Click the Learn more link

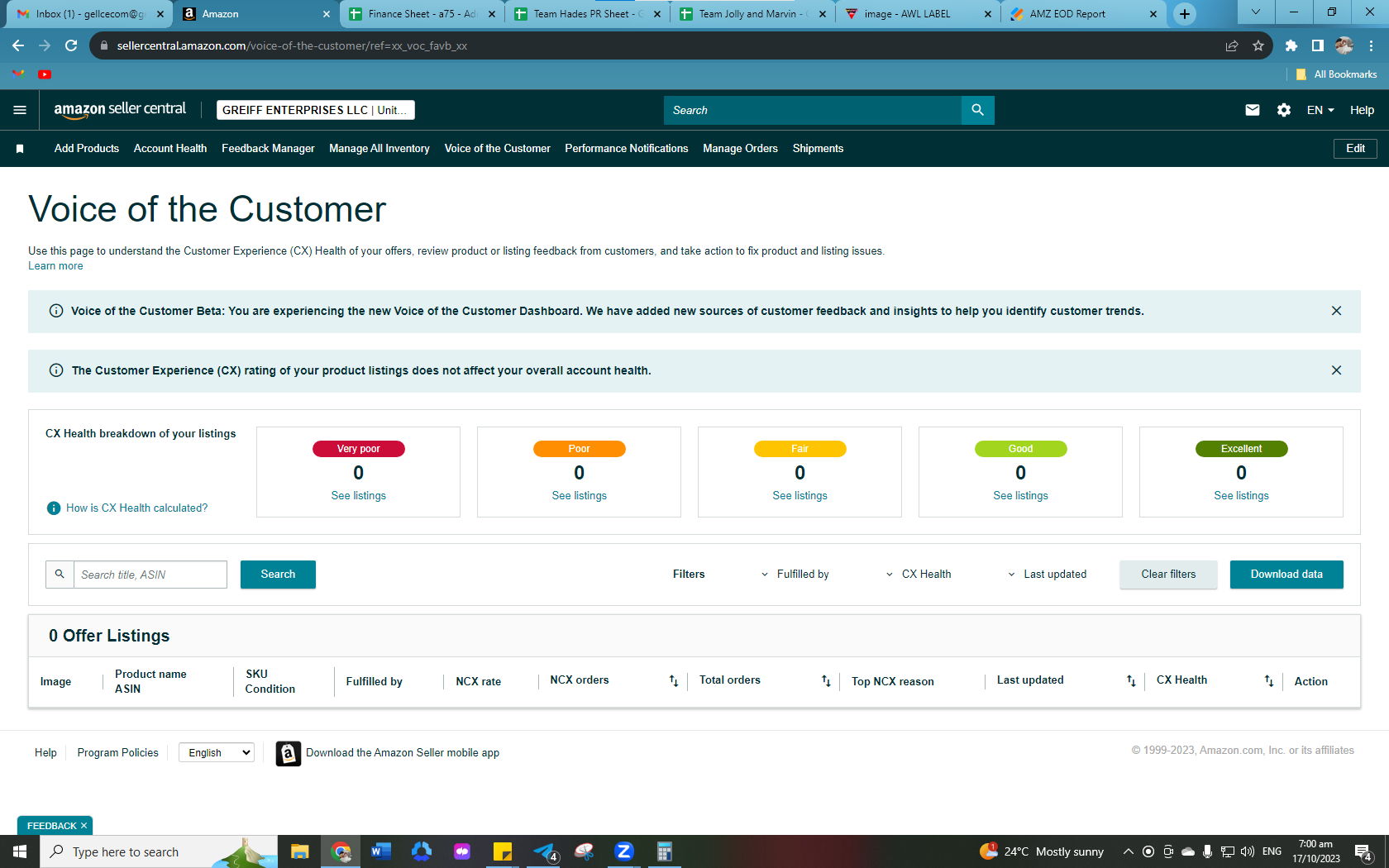click(55, 266)
